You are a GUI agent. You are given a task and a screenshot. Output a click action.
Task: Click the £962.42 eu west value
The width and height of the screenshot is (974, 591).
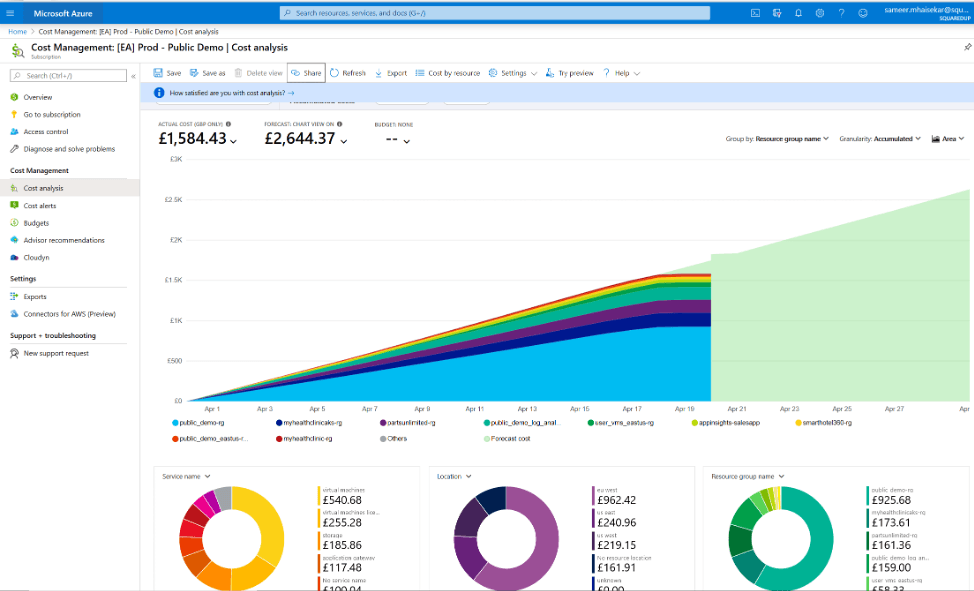(x=616, y=500)
